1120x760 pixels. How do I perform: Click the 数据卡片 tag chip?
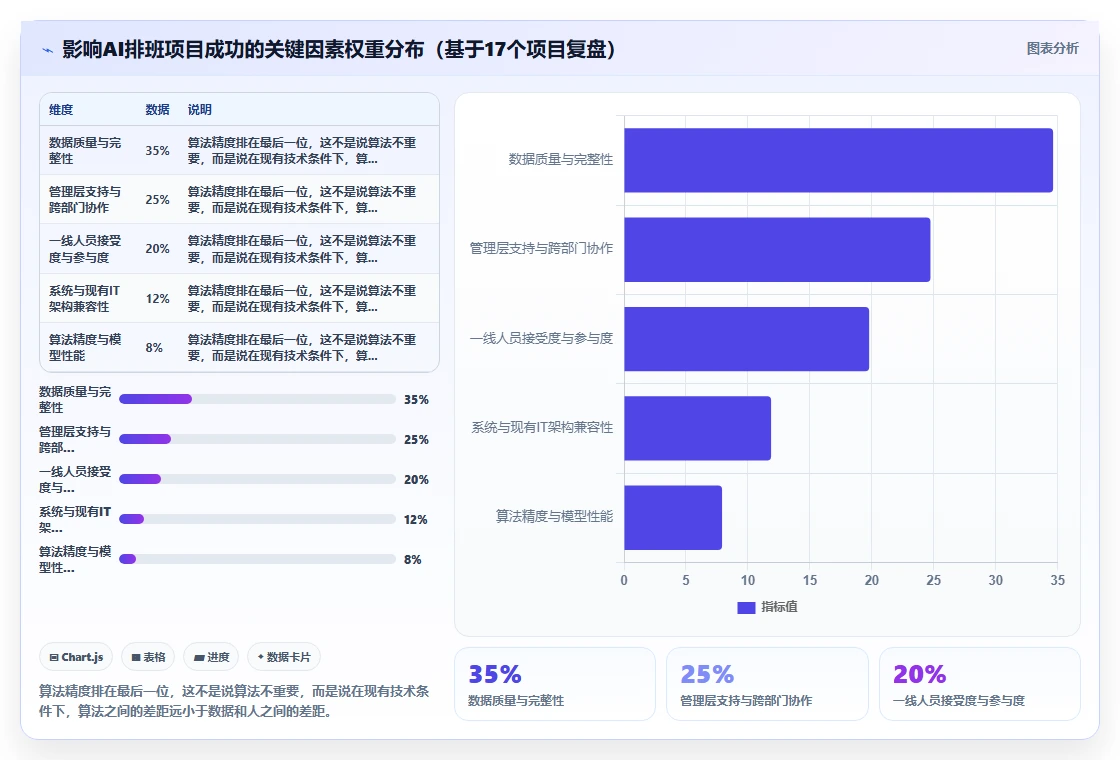pos(284,657)
